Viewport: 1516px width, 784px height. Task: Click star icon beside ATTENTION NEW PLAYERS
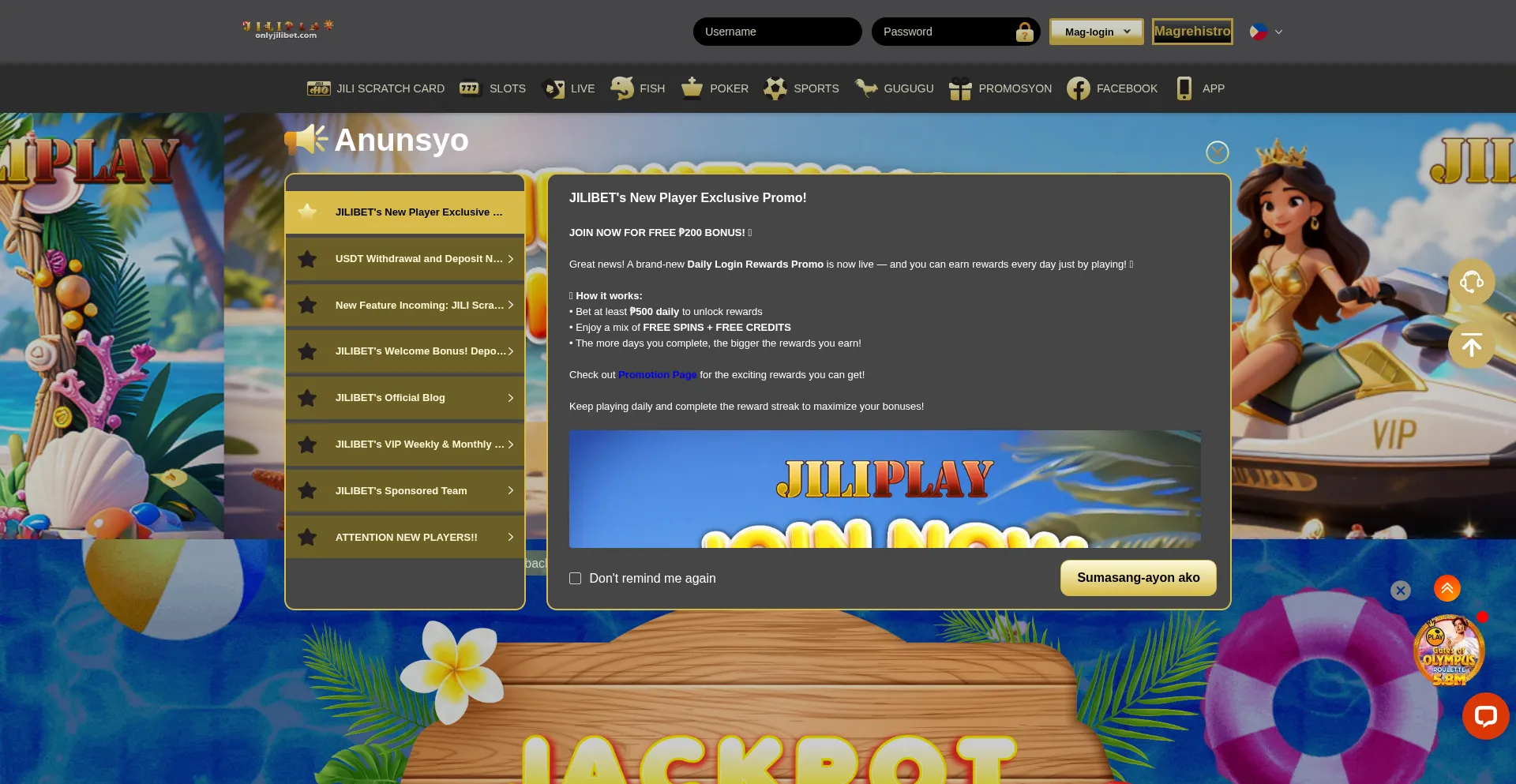pyautogui.click(x=307, y=538)
